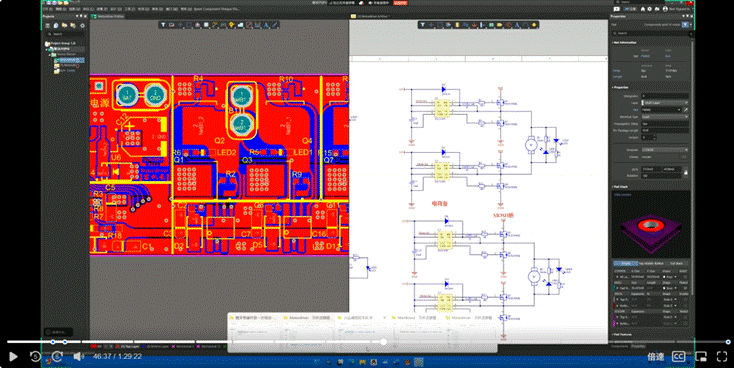This screenshot has width=734, height=368.
Task: Mute the video volume speaker icon
Action: (x=78, y=357)
